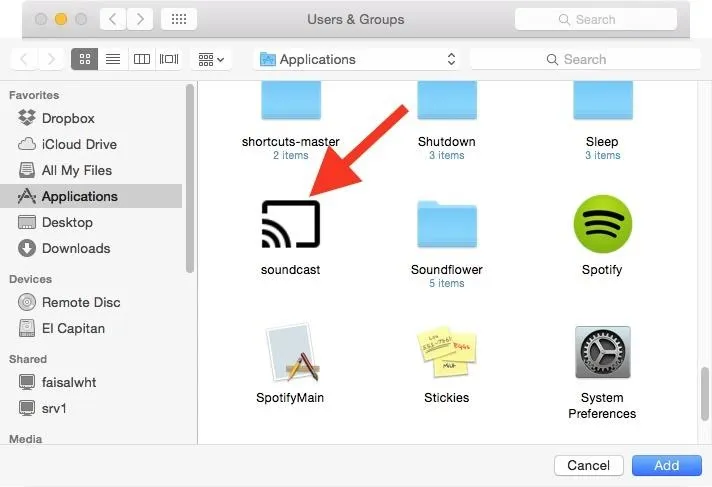Select the soundcast app icon

[291, 224]
